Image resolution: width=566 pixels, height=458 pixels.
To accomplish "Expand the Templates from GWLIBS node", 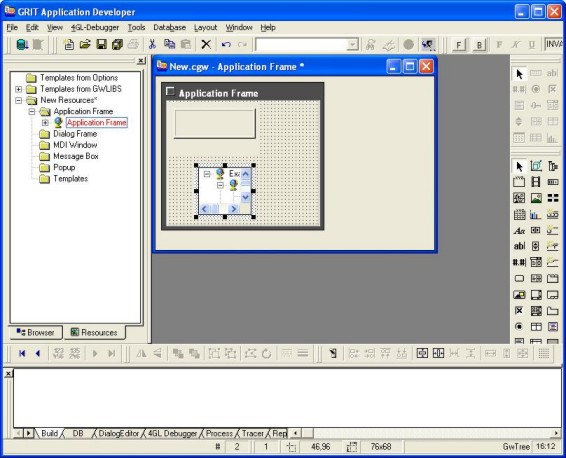I will pos(18,89).
